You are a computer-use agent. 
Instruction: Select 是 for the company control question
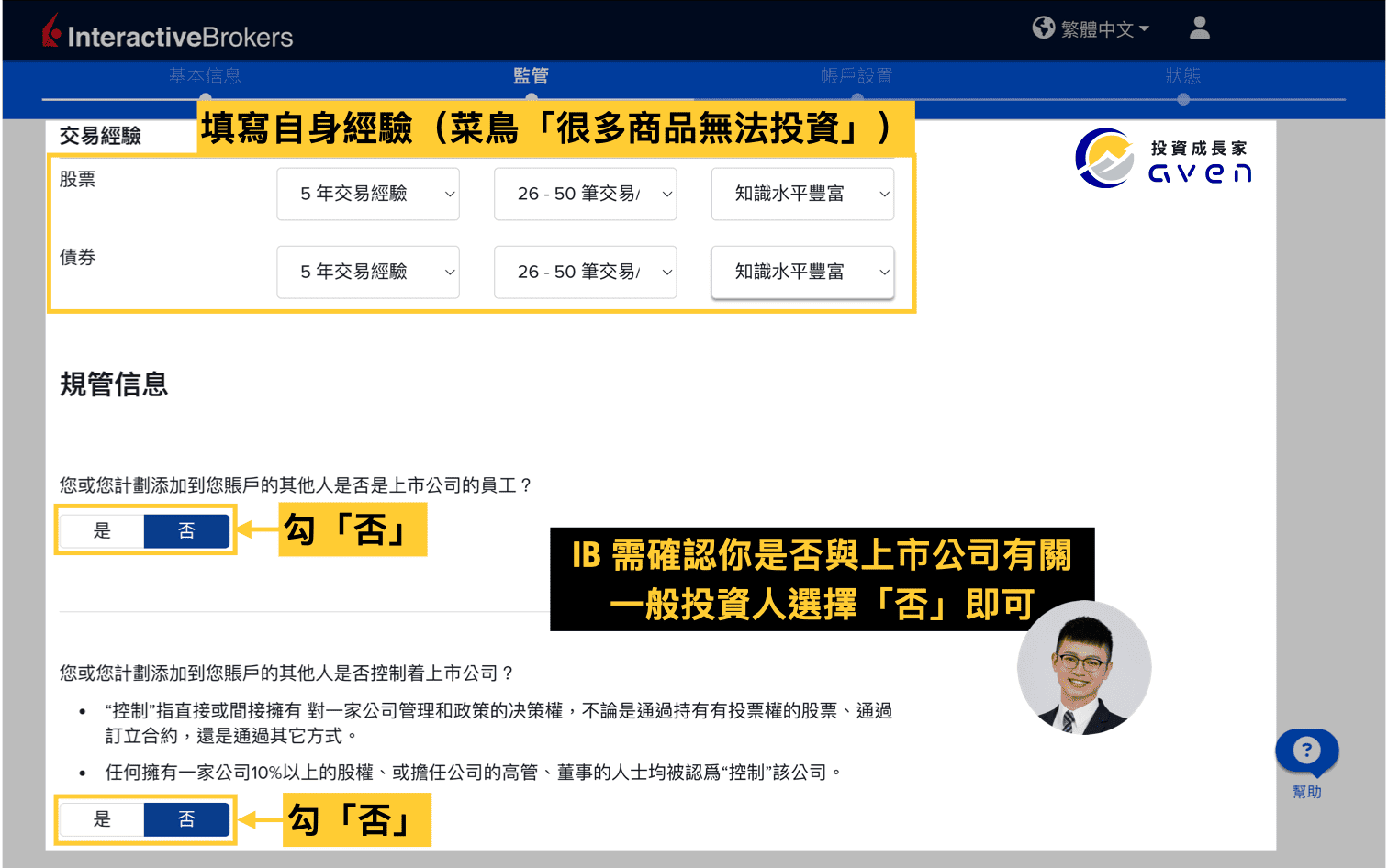click(x=101, y=819)
